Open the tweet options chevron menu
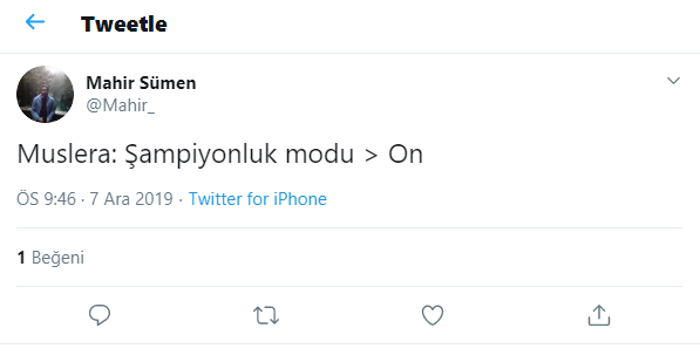Screen dimensions: 700x362 (x=673, y=81)
